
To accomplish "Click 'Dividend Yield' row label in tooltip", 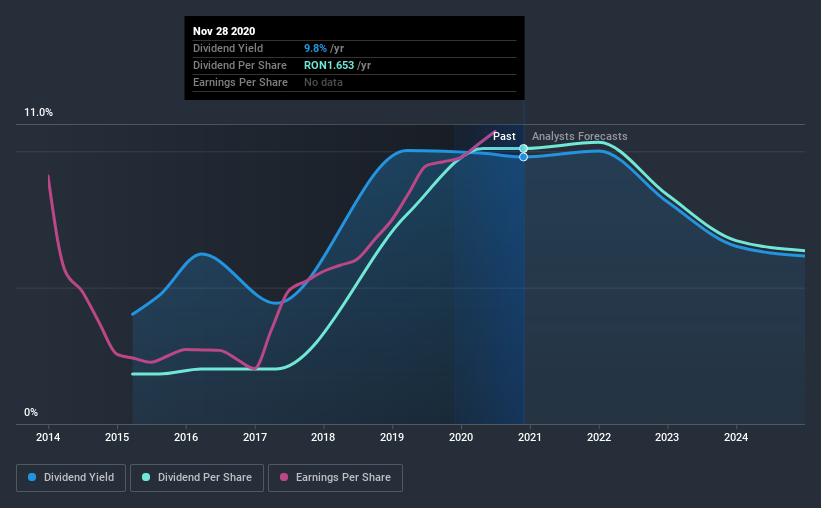I will point(228,48).
